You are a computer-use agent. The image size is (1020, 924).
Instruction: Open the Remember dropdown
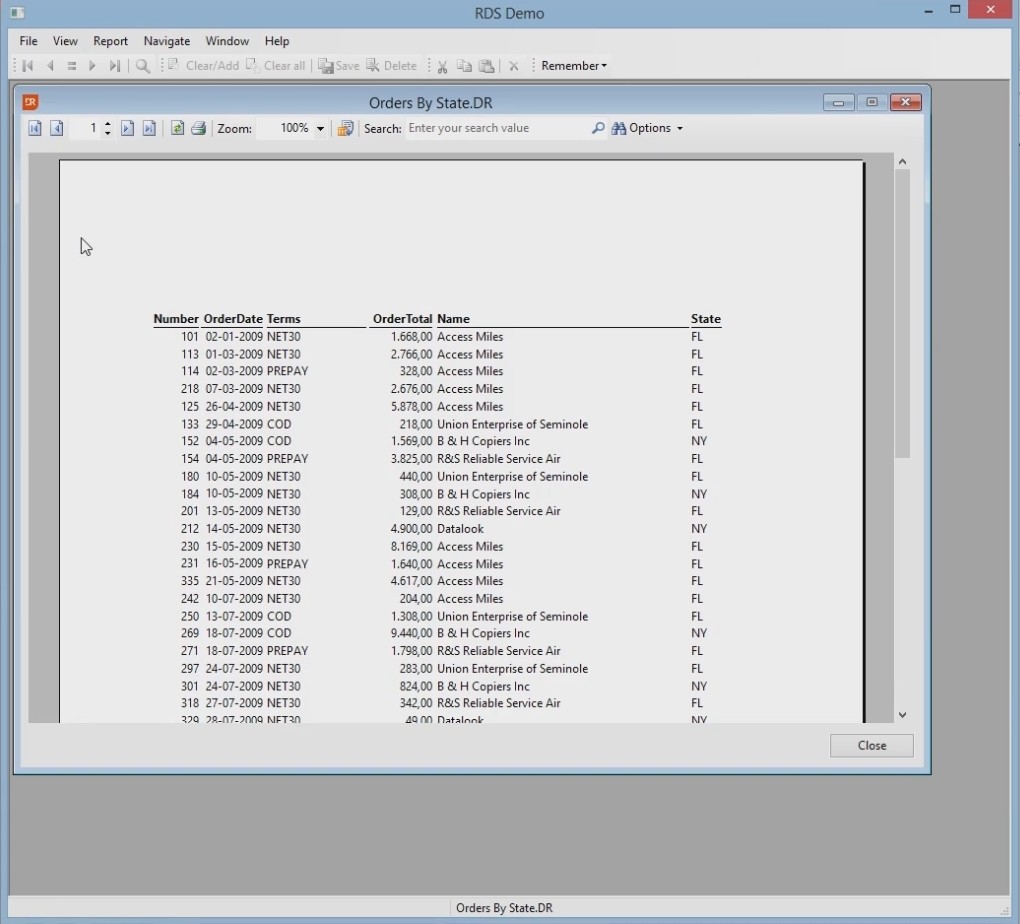(x=574, y=66)
